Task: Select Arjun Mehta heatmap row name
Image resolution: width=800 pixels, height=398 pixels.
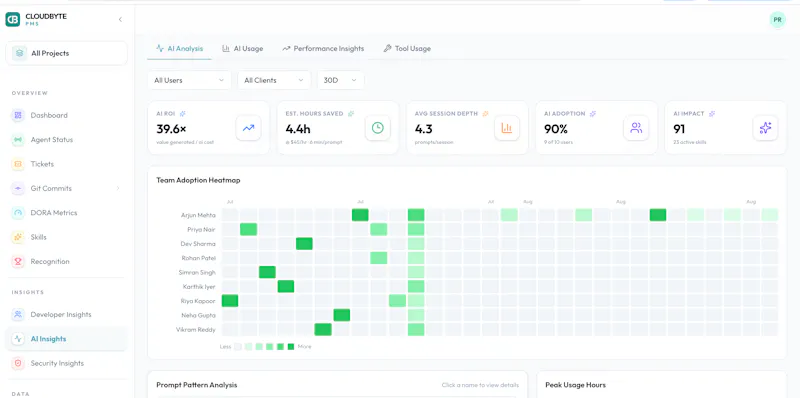Action: 198,215
